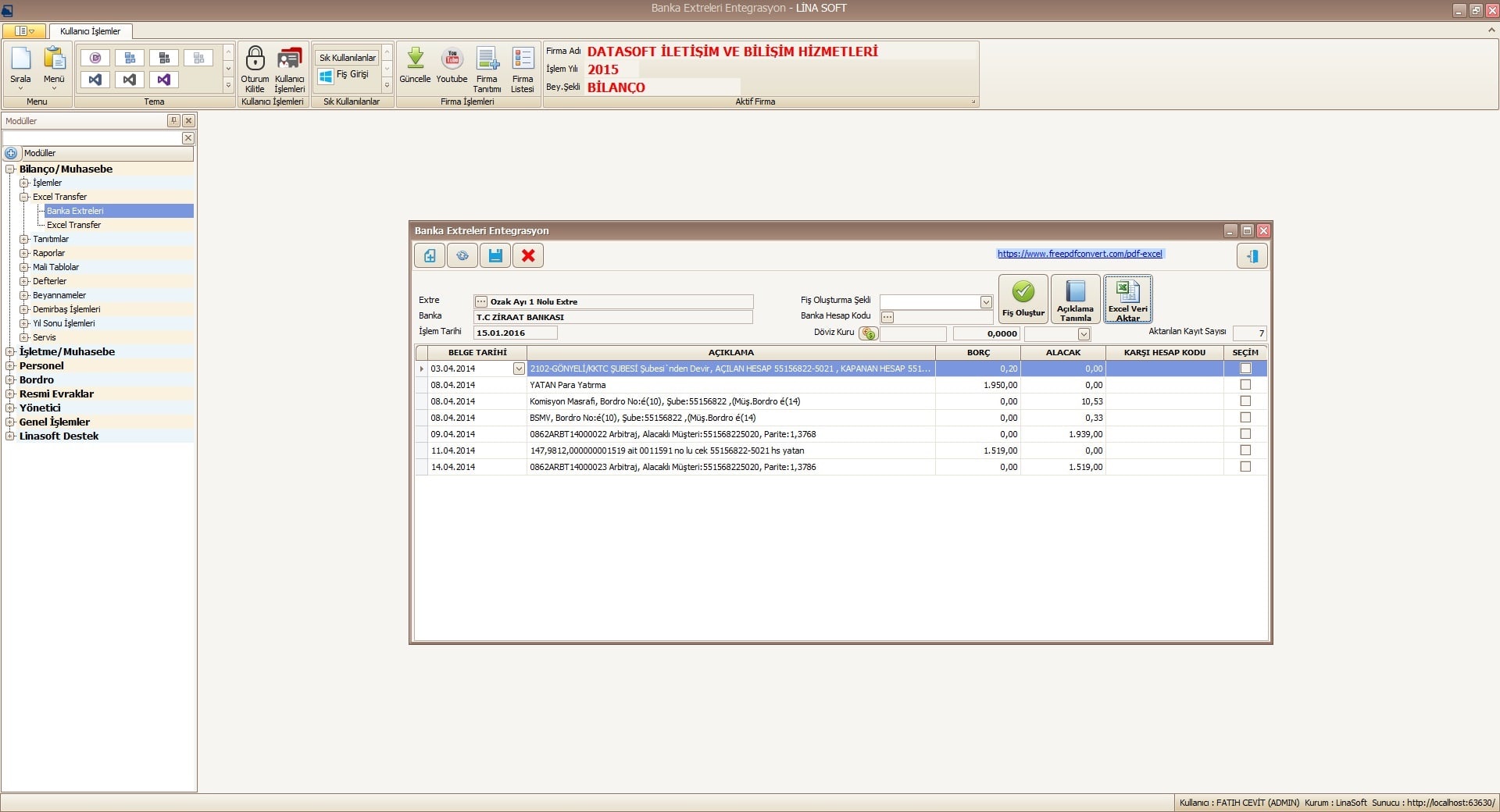Sort by the BORÇ column header

[x=978, y=353]
